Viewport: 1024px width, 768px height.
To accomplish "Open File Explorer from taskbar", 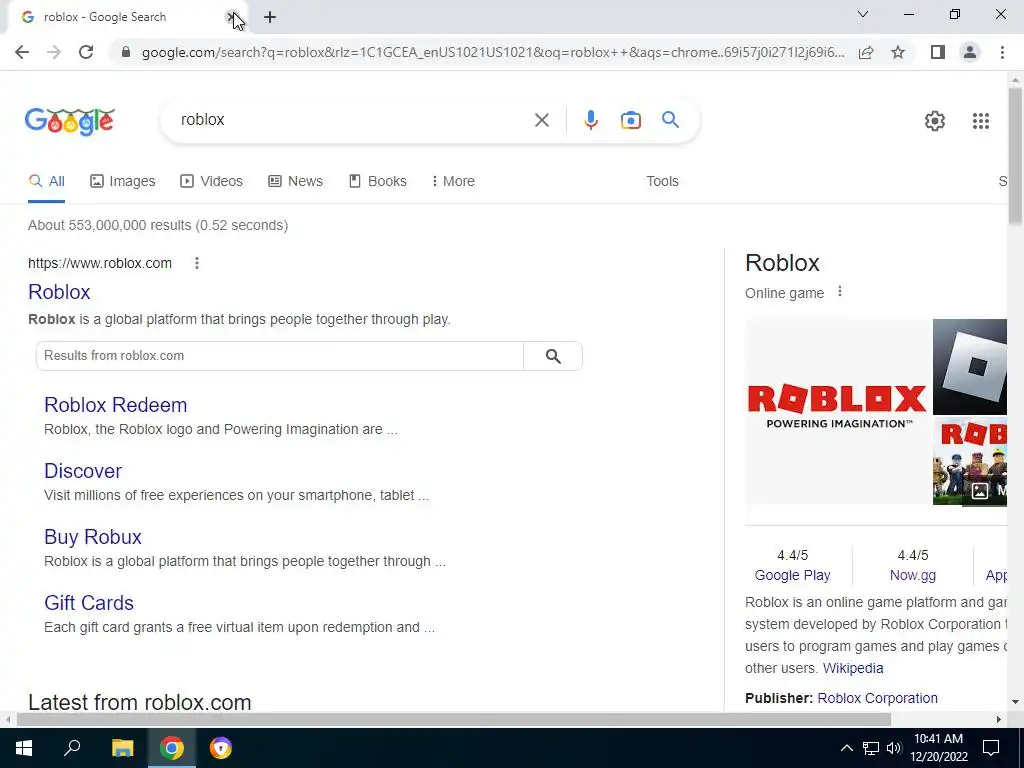I will 122,748.
